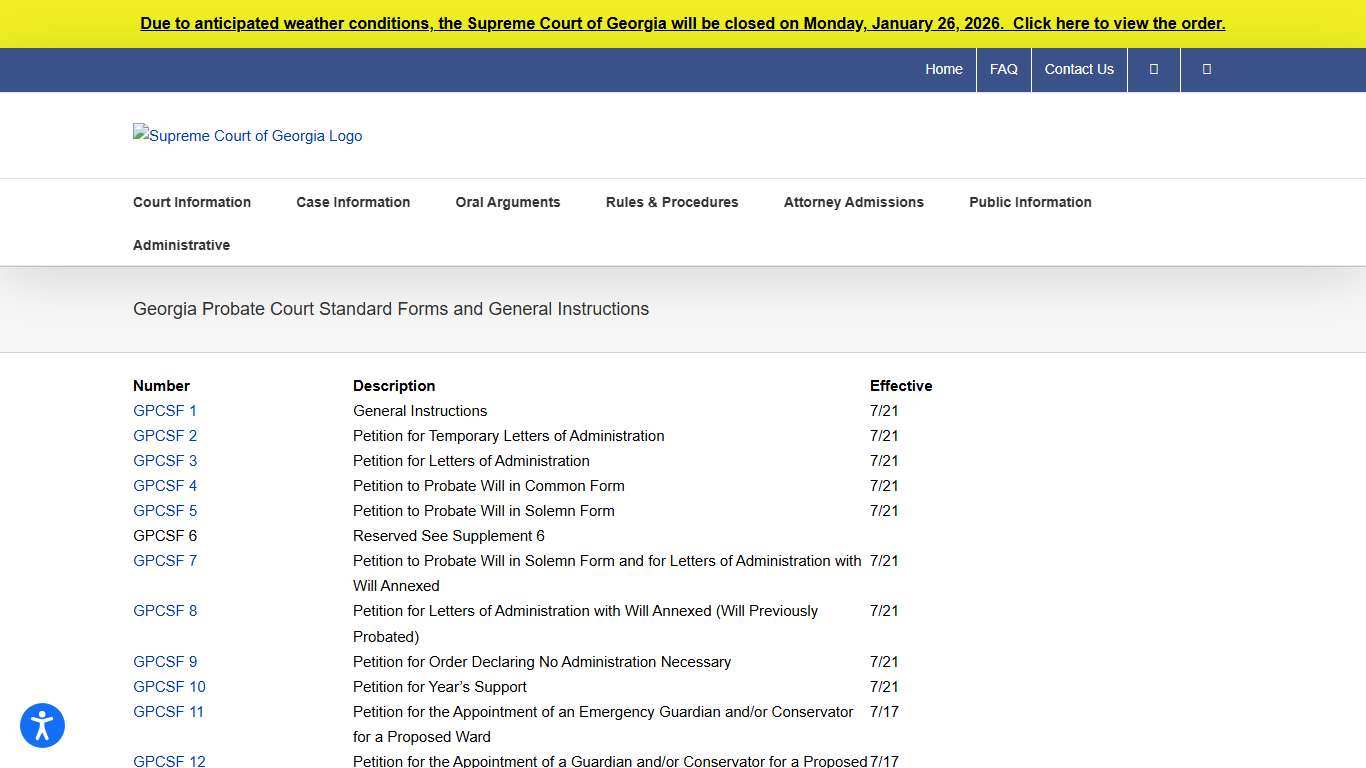Open the FAQ page
Viewport: 1366px width, 768px height.
coord(1003,69)
